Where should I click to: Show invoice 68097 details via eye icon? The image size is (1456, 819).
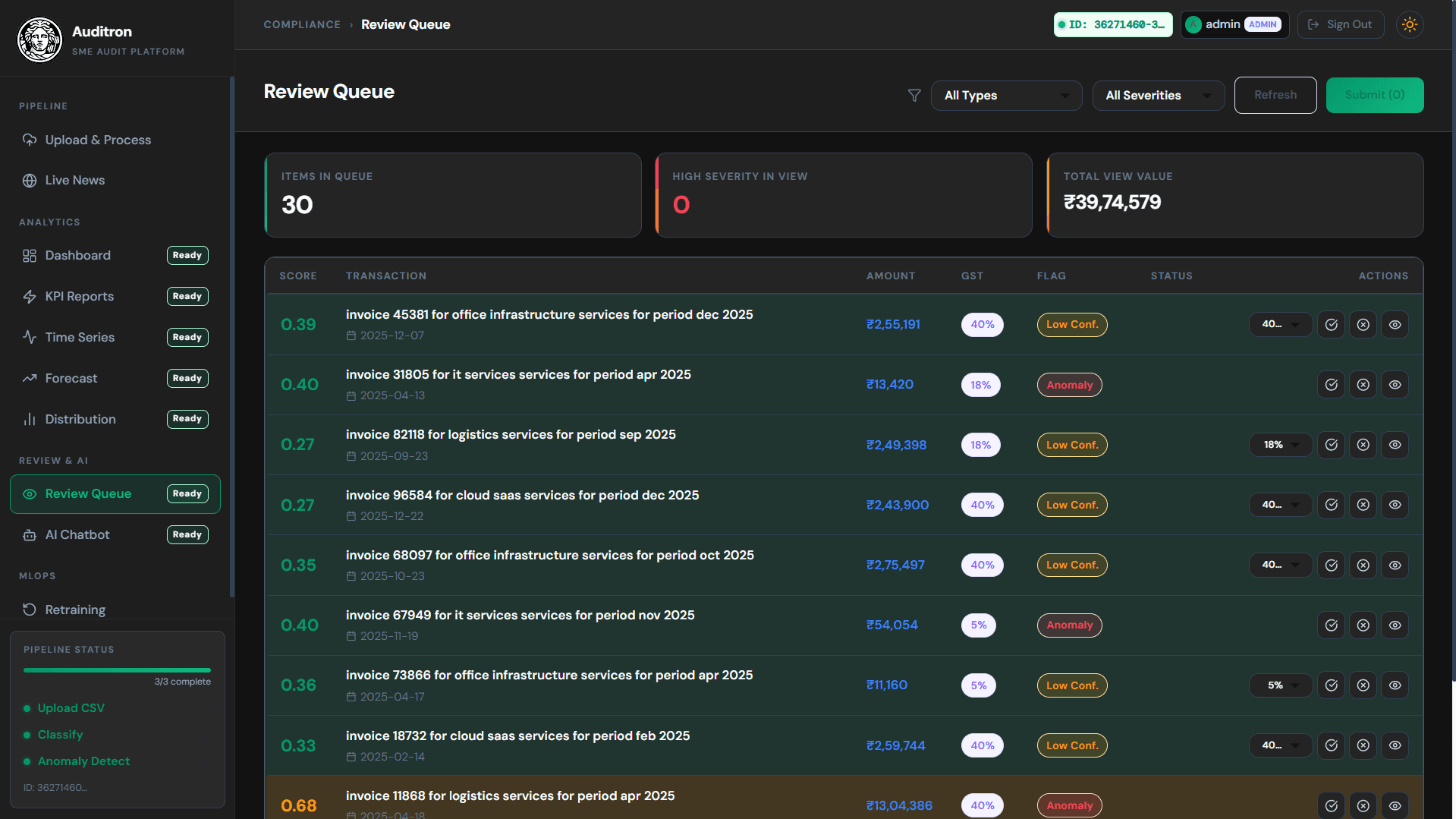tap(1395, 565)
